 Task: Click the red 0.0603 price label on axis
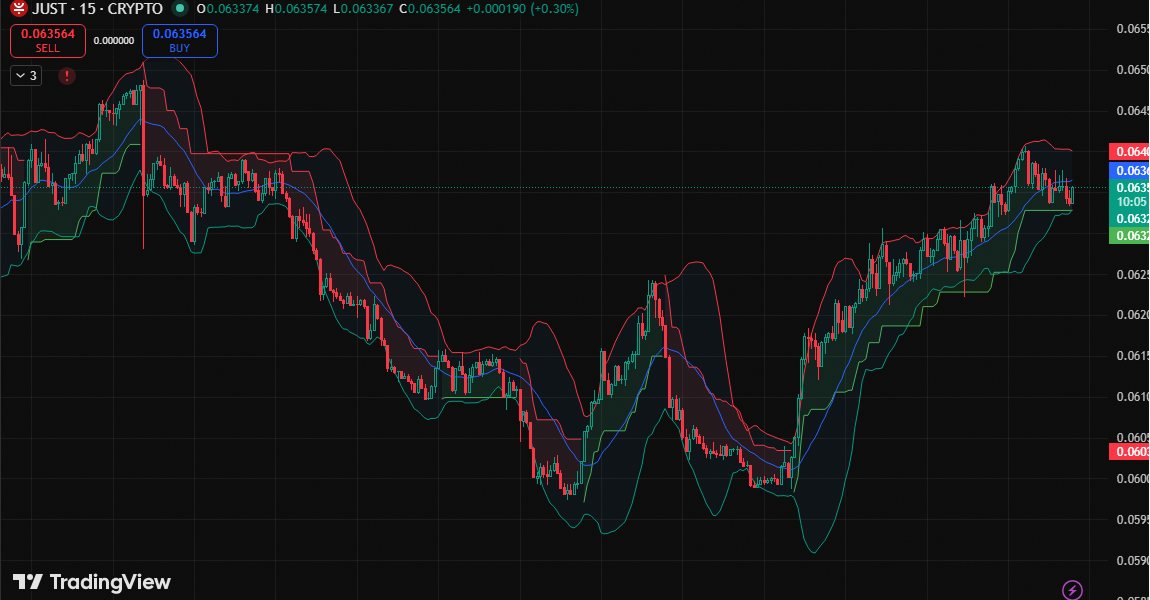coord(1129,452)
